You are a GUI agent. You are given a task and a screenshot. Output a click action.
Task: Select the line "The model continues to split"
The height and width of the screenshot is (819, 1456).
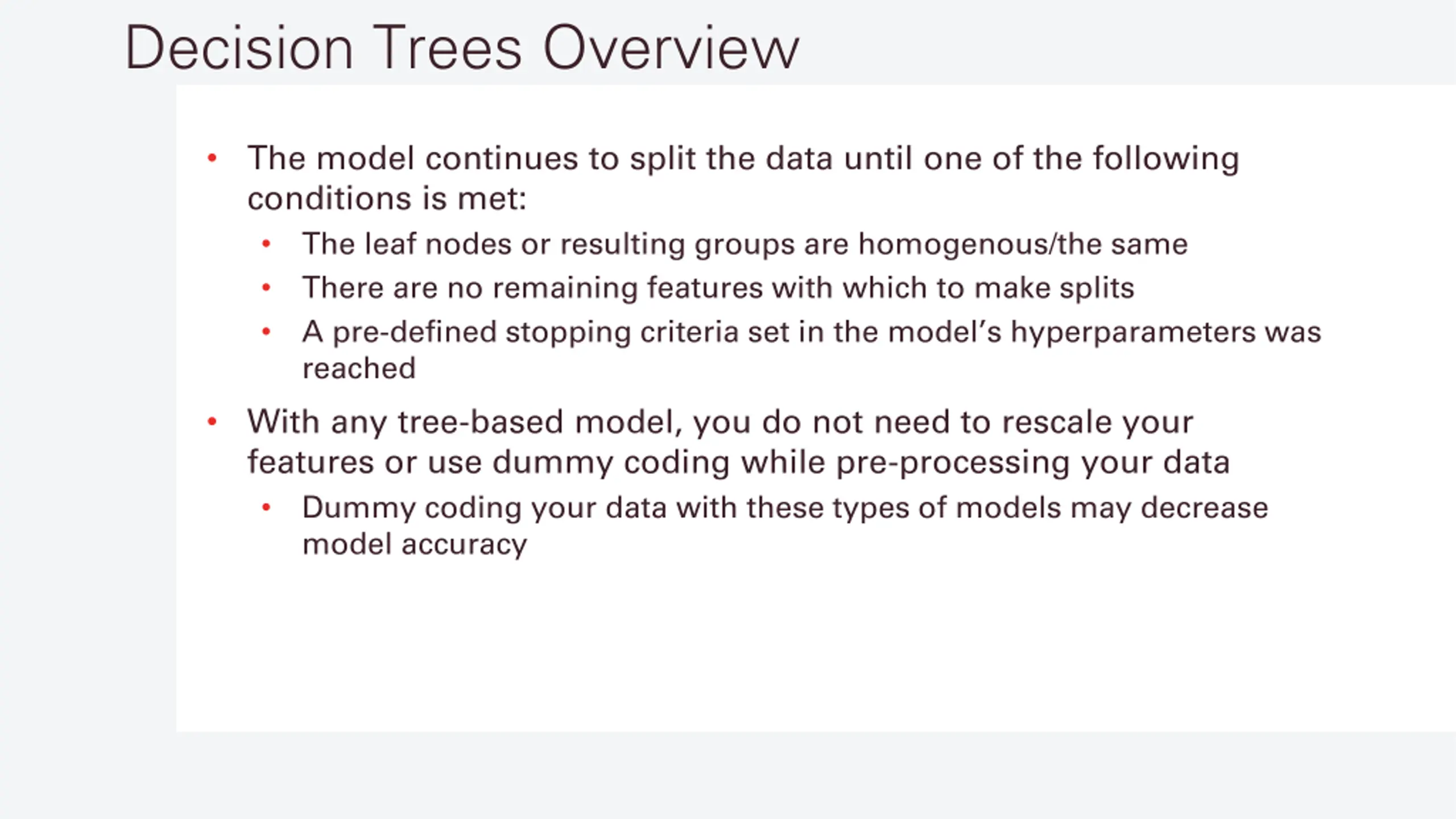(x=743, y=159)
